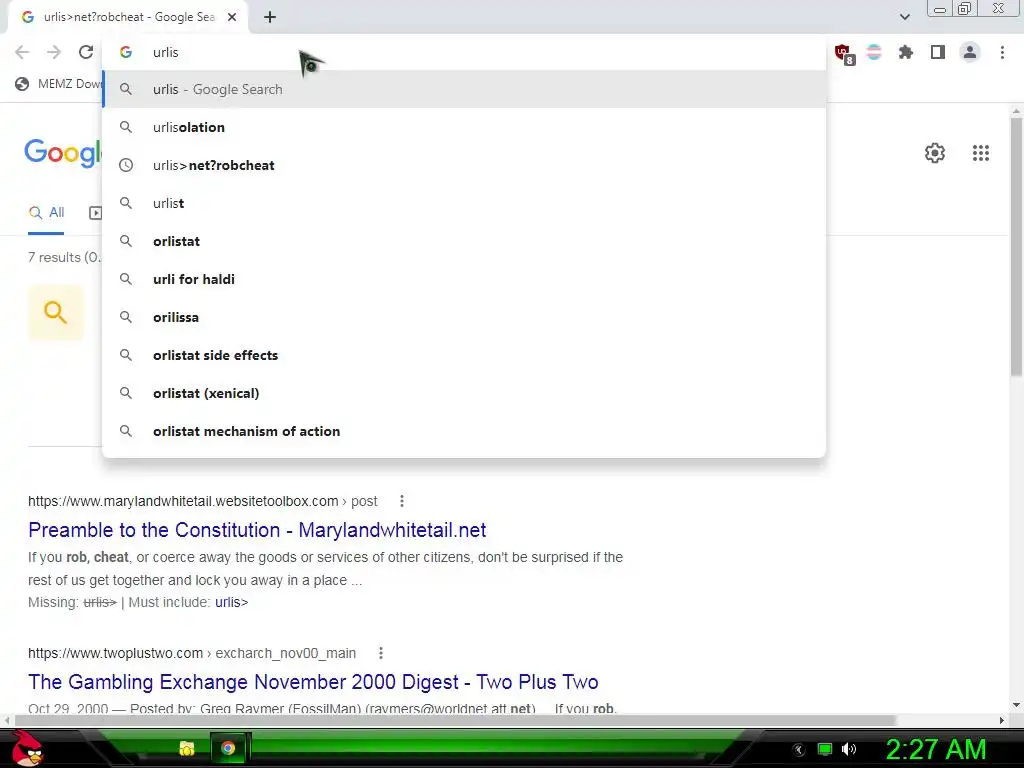Click the scroll right arrow
The height and width of the screenshot is (768, 1024).
coord(1002,720)
